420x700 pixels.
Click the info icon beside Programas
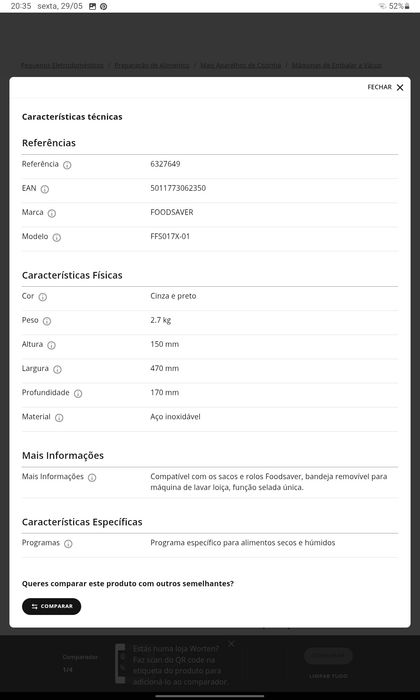(68, 544)
